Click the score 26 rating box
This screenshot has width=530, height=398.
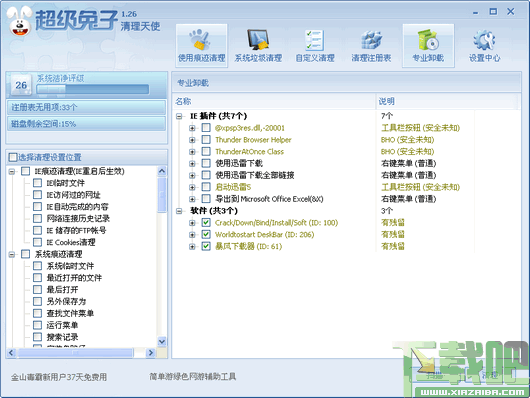[21, 85]
